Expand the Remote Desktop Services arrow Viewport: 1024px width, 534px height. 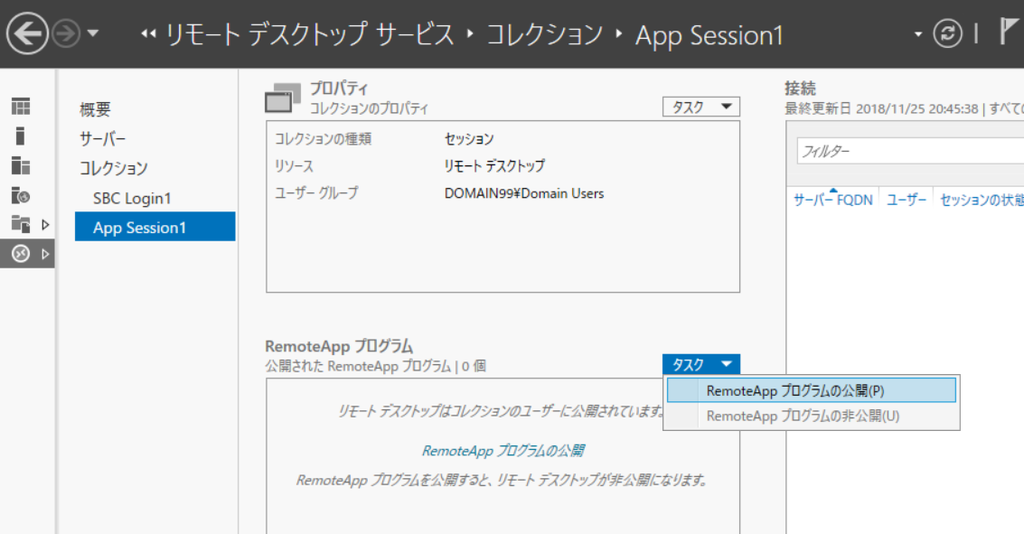click(45, 254)
